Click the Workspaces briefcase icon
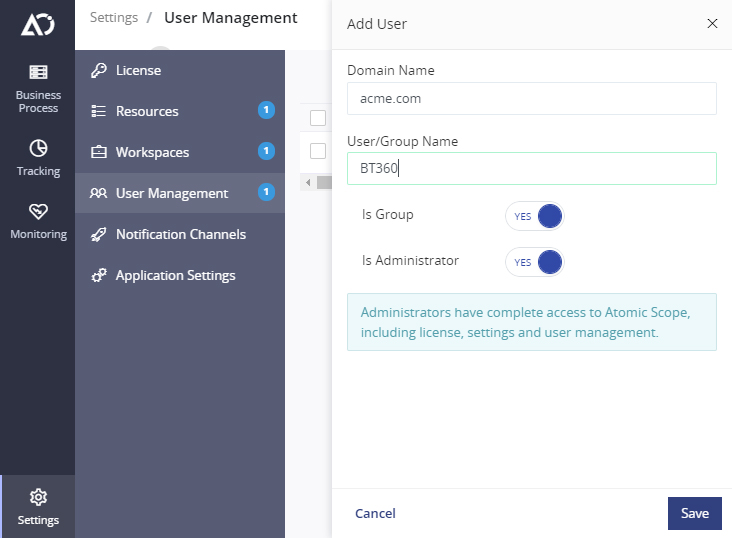This screenshot has width=732, height=538. (99, 152)
